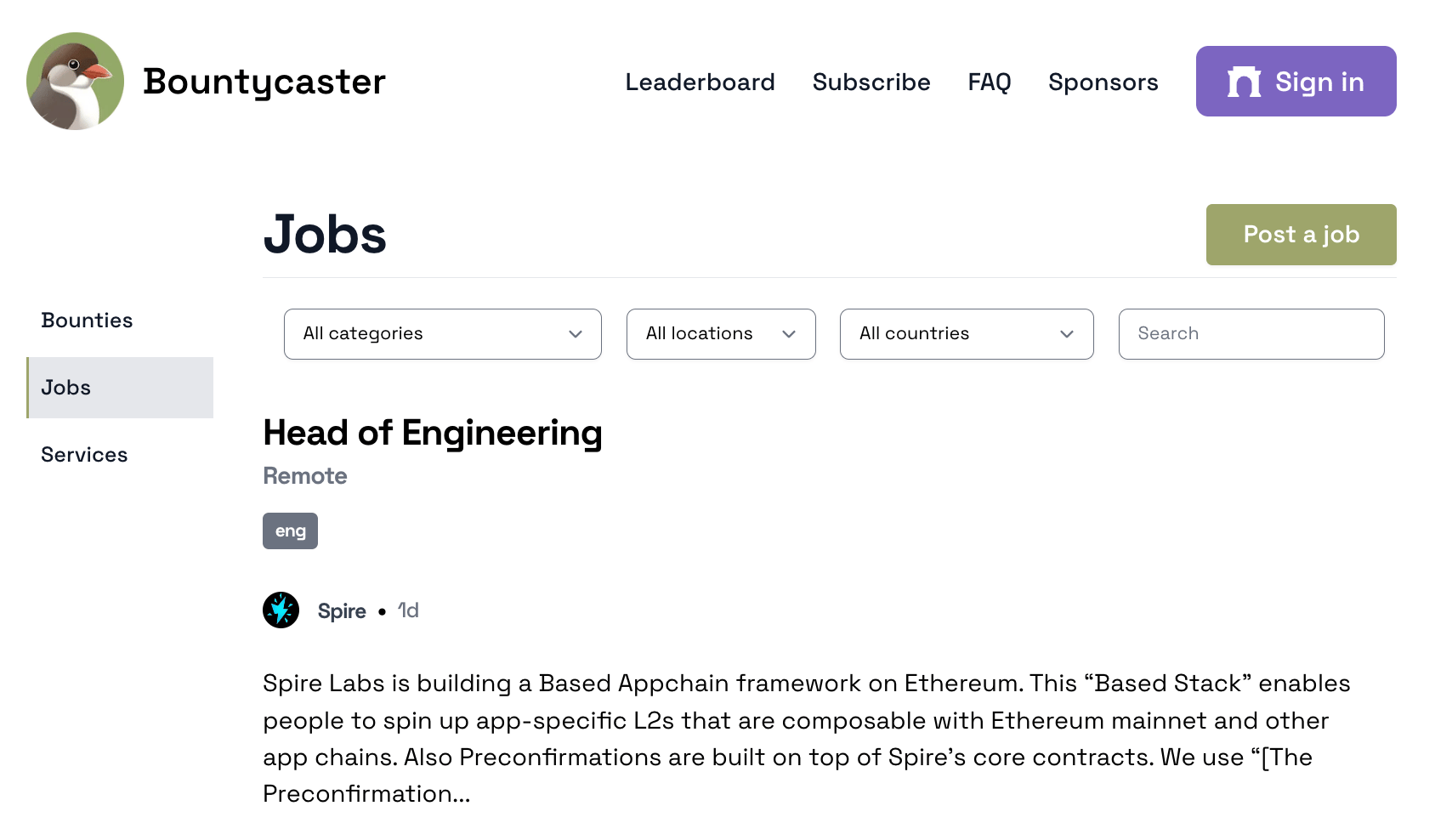Click the All categories chevron arrow
Image resolution: width=1435 pixels, height=840 pixels.
[x=576, y=334]
